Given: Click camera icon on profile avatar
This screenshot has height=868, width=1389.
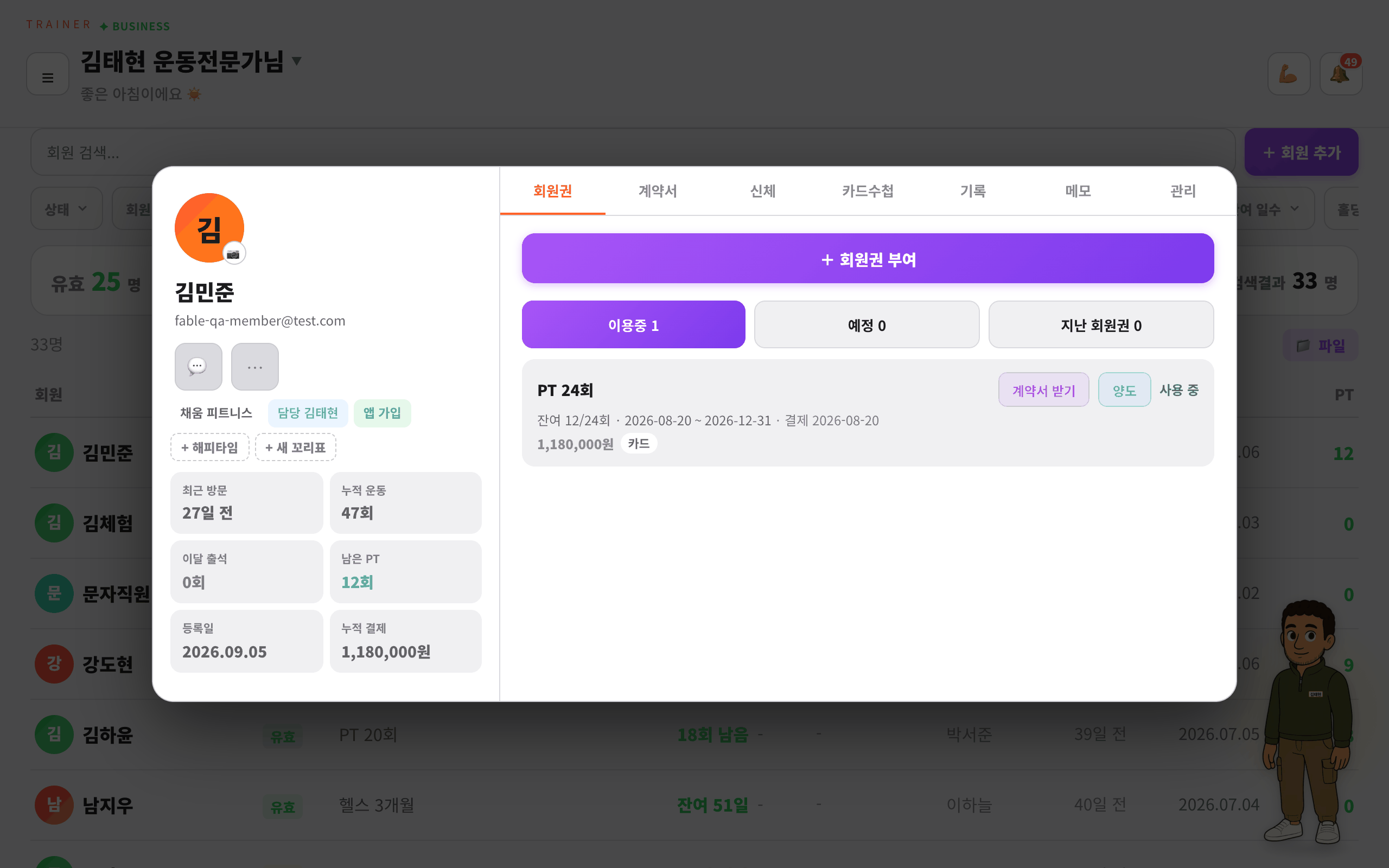Looking at the screenshot, I should click(x=234, y=254).
